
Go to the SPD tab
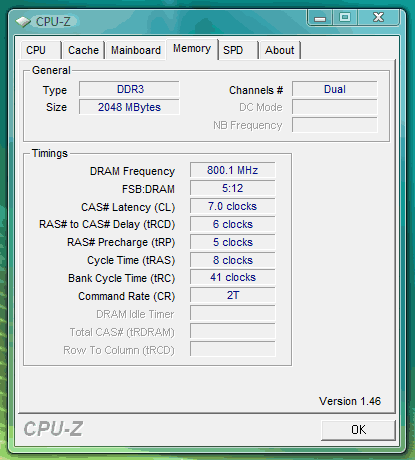click(x=238, y=50)
